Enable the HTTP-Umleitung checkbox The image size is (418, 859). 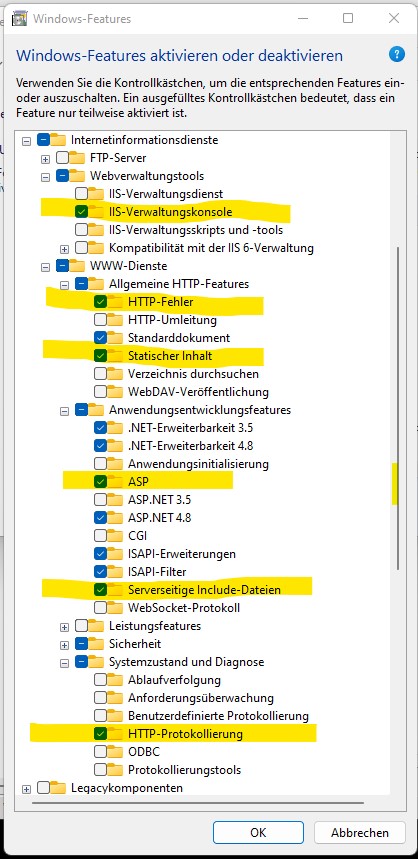click(101, 319)
